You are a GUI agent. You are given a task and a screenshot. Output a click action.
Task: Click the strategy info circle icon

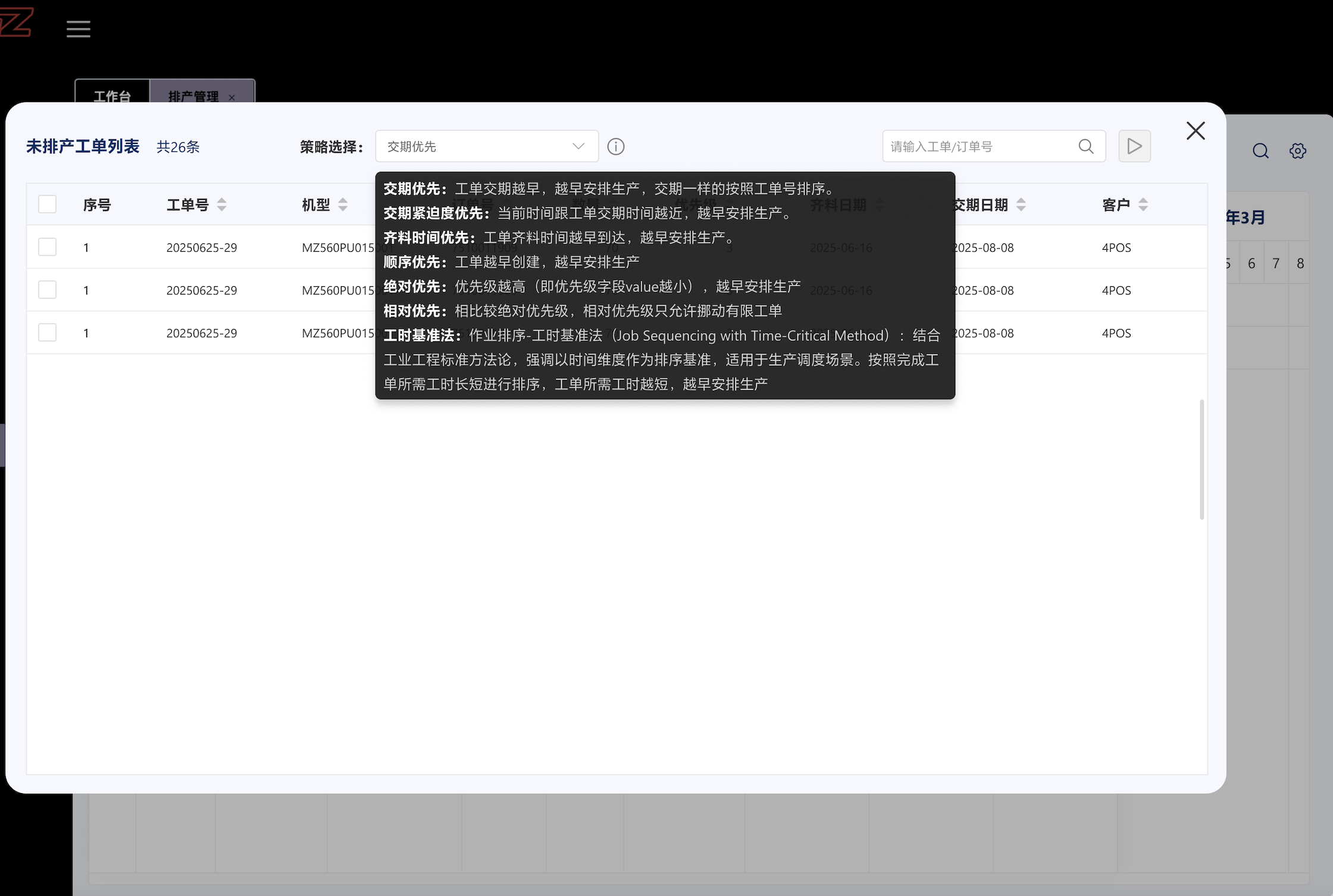616,146
